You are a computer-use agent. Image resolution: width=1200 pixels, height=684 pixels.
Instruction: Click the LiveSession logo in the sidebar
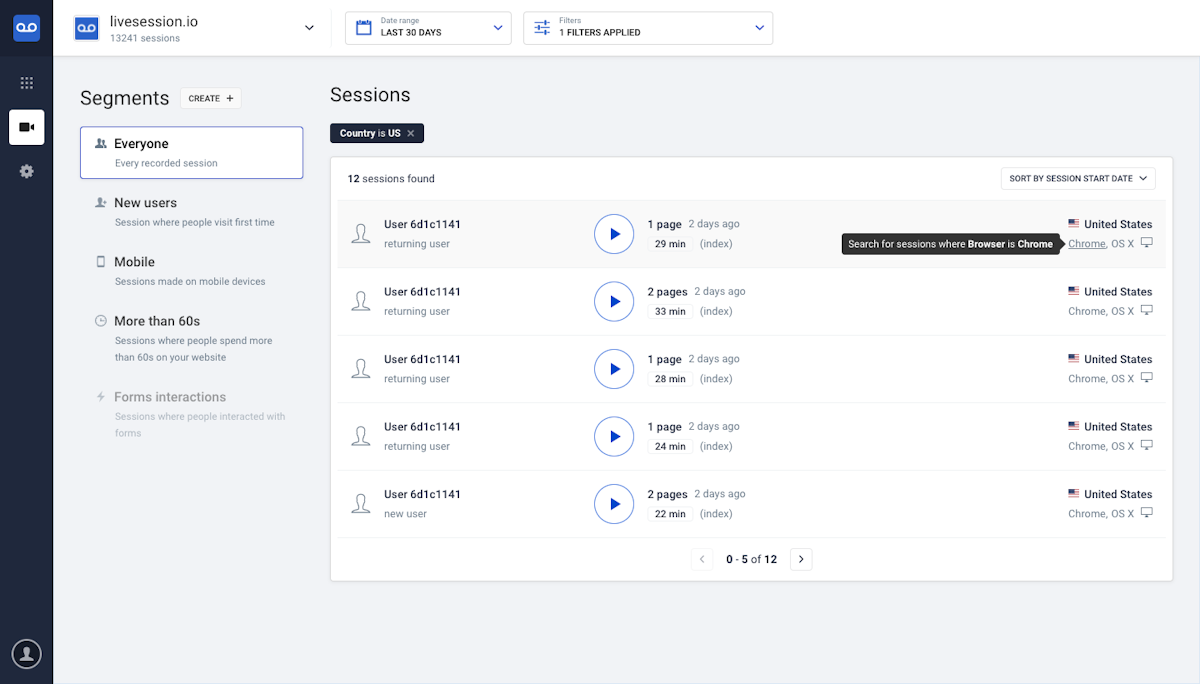26,28
